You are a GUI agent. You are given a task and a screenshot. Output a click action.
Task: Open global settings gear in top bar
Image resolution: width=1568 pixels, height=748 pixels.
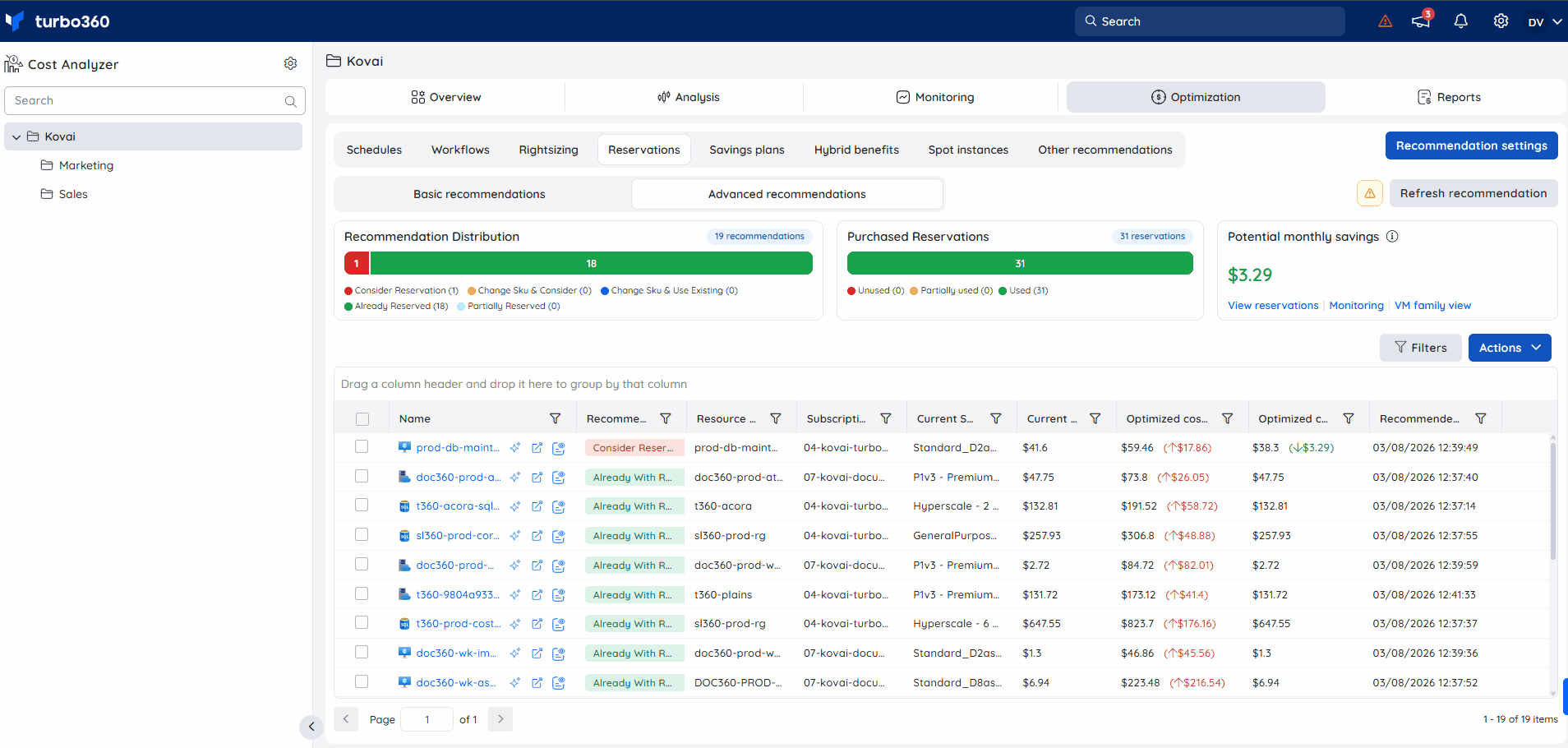1501,21
